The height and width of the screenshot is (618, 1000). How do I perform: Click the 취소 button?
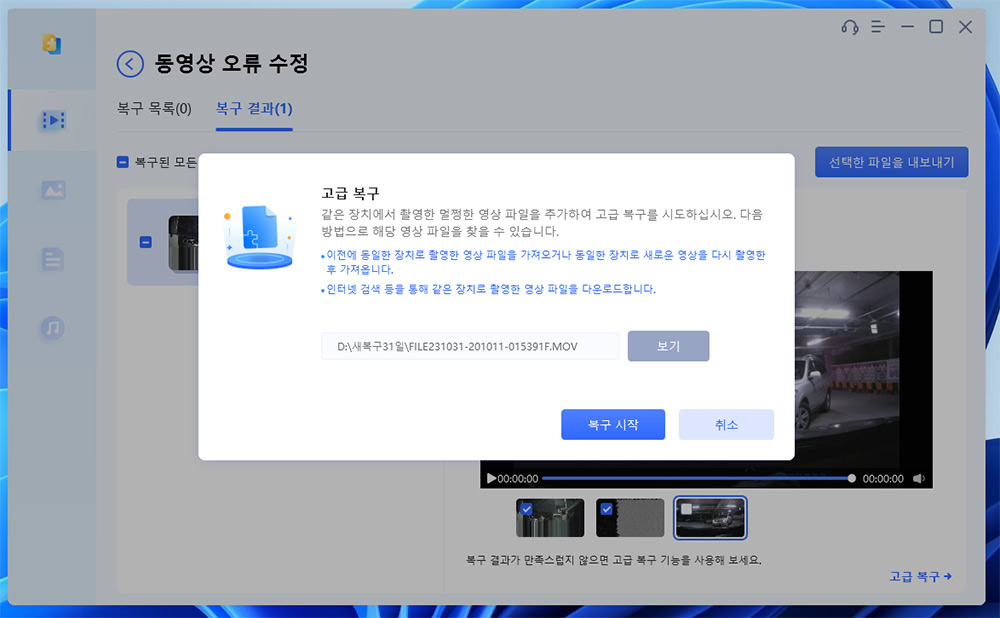[x=726, y=425]
